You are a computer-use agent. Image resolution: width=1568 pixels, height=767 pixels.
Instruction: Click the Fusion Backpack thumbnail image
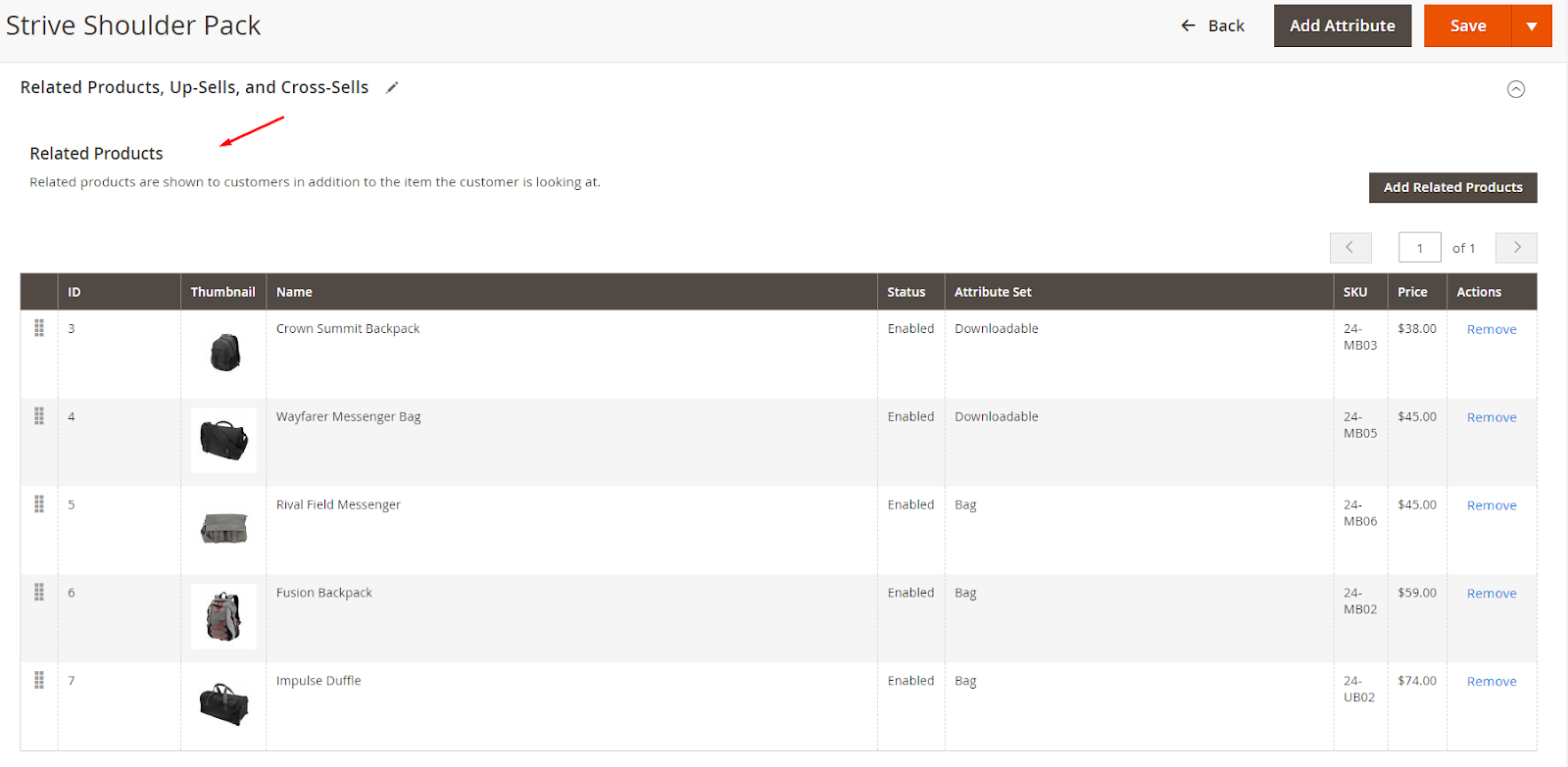[223, 617]
